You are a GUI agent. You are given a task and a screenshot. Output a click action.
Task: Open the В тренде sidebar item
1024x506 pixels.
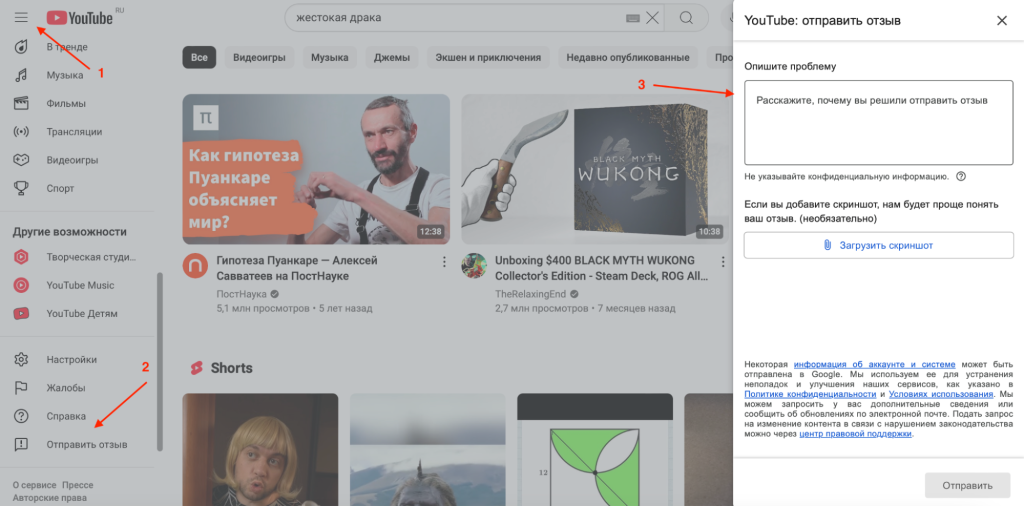(67, 47)
